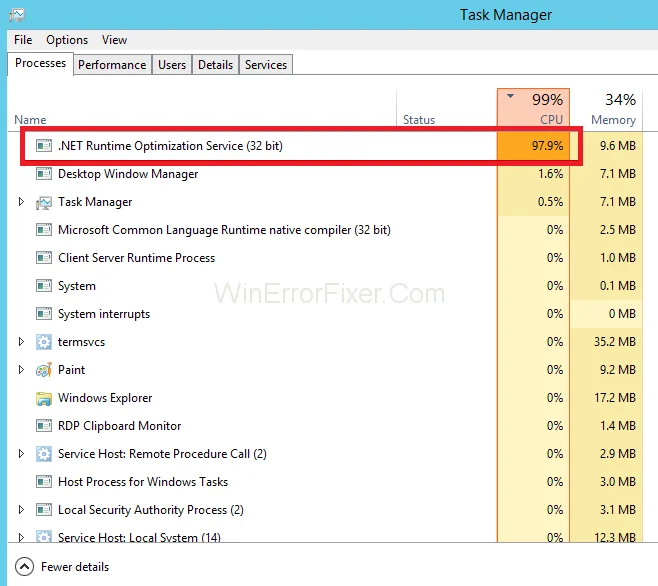Open the File menu
The width and height of the screenshot is (658, 586).
coord(23,40)
